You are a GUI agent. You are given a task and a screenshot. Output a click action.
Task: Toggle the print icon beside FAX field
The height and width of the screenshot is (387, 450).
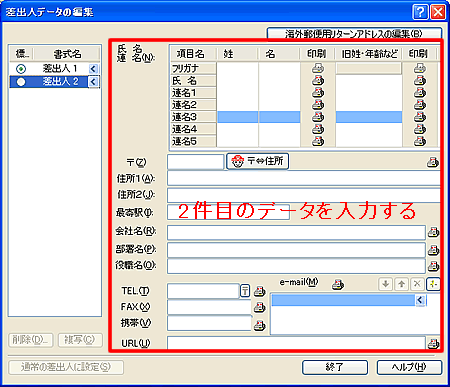(260, 307)
